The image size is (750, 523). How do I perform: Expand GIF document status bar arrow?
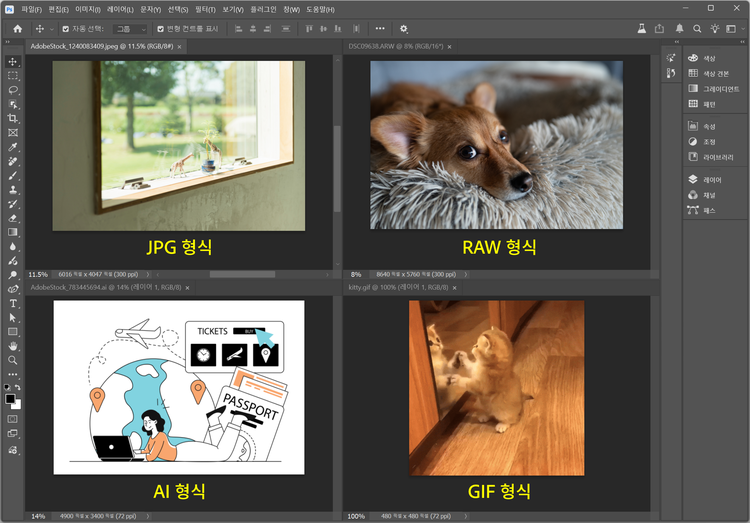465,516
